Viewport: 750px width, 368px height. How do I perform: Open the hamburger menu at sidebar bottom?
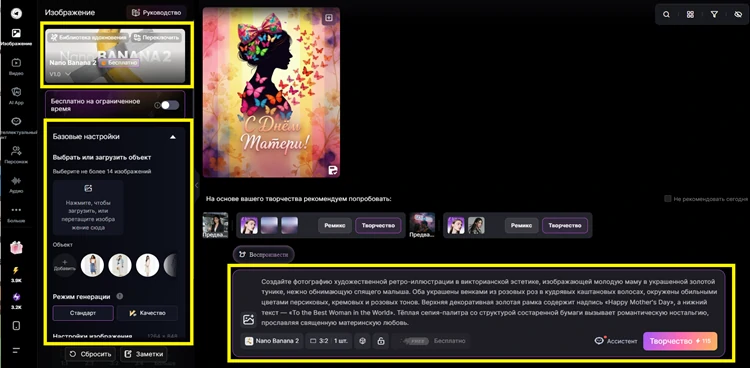(16, 350)
